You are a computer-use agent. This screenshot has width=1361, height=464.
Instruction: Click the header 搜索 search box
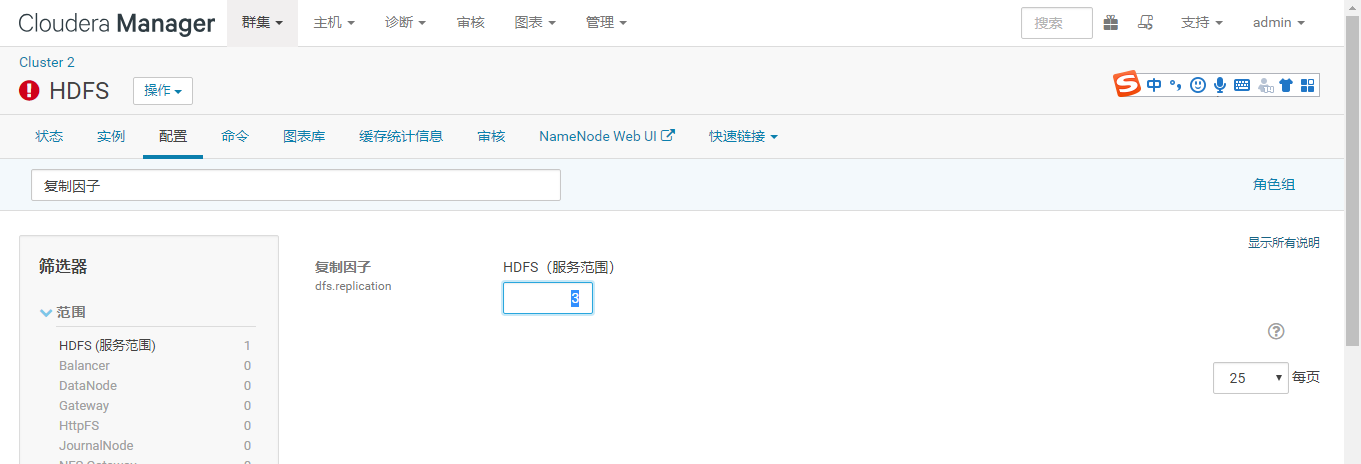tap(1057, 23)
